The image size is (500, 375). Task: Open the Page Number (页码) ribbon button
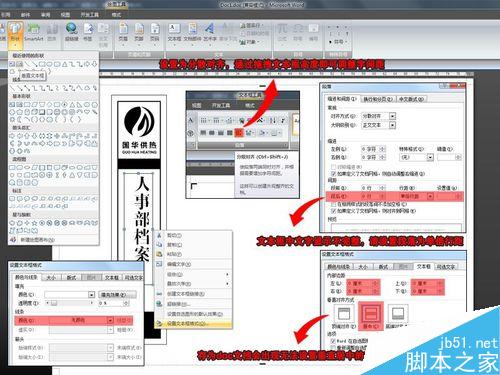[154, 33]
